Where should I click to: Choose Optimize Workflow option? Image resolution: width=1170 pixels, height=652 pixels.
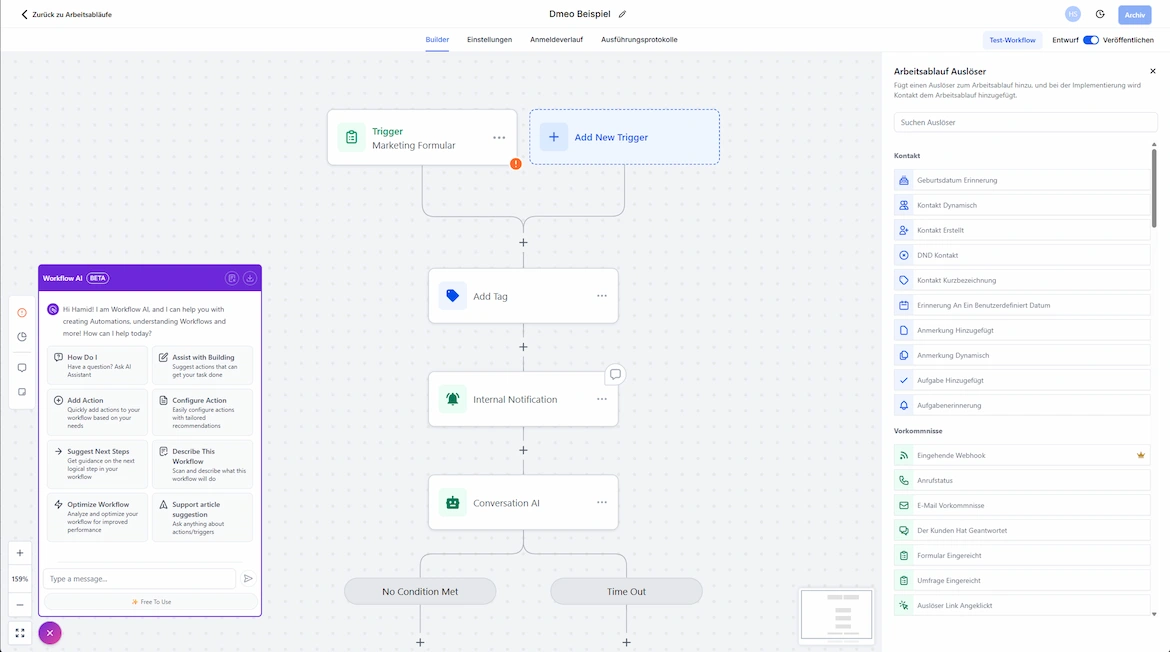coord(97,517)
